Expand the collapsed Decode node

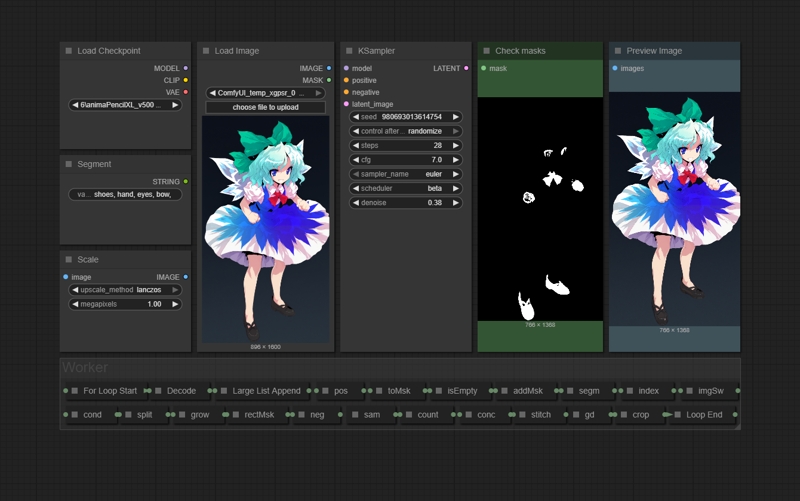[x=158, y=391]
